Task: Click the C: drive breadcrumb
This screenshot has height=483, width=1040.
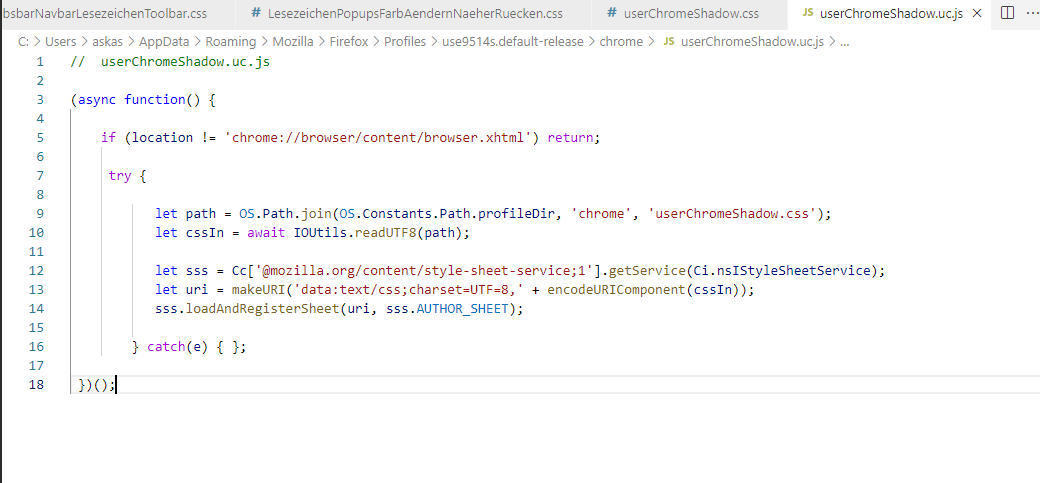Action: point(23,42)
